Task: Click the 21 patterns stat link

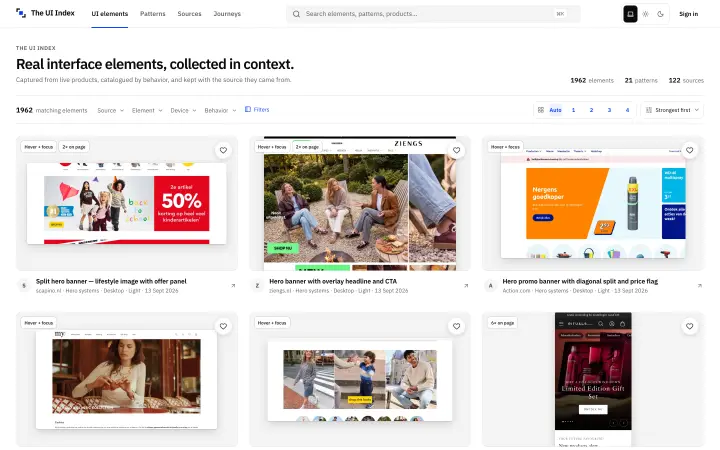Action: point(641,80)
